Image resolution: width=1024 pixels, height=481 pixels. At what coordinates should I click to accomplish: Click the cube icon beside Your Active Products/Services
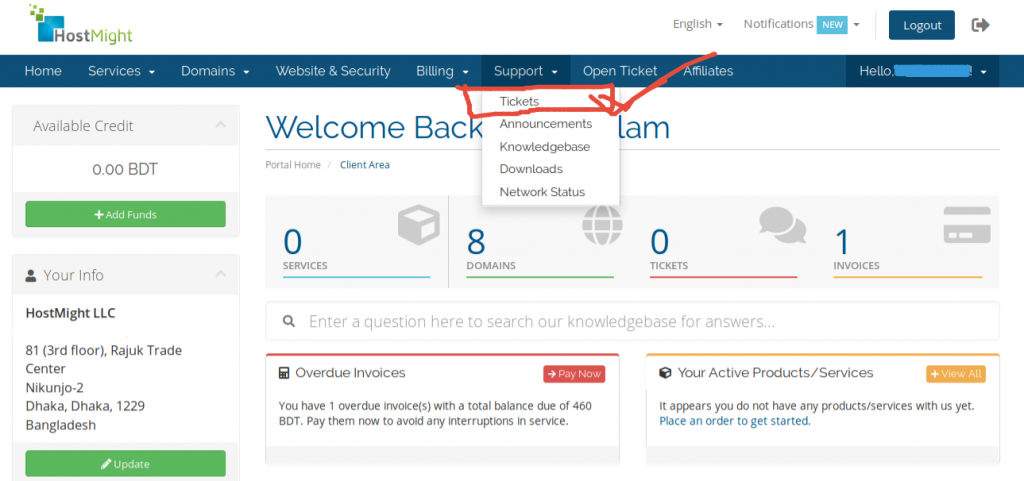click(x=665, y=373)
